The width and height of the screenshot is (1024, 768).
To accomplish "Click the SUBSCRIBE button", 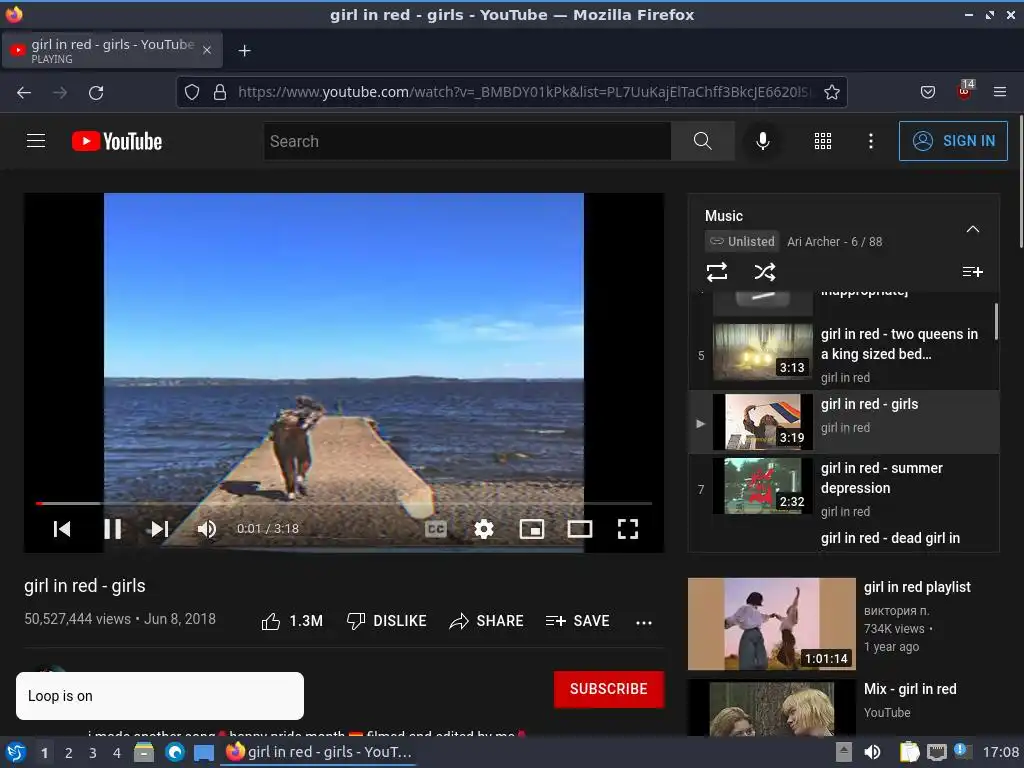I will pyautogui.click(x=609, y=689).
